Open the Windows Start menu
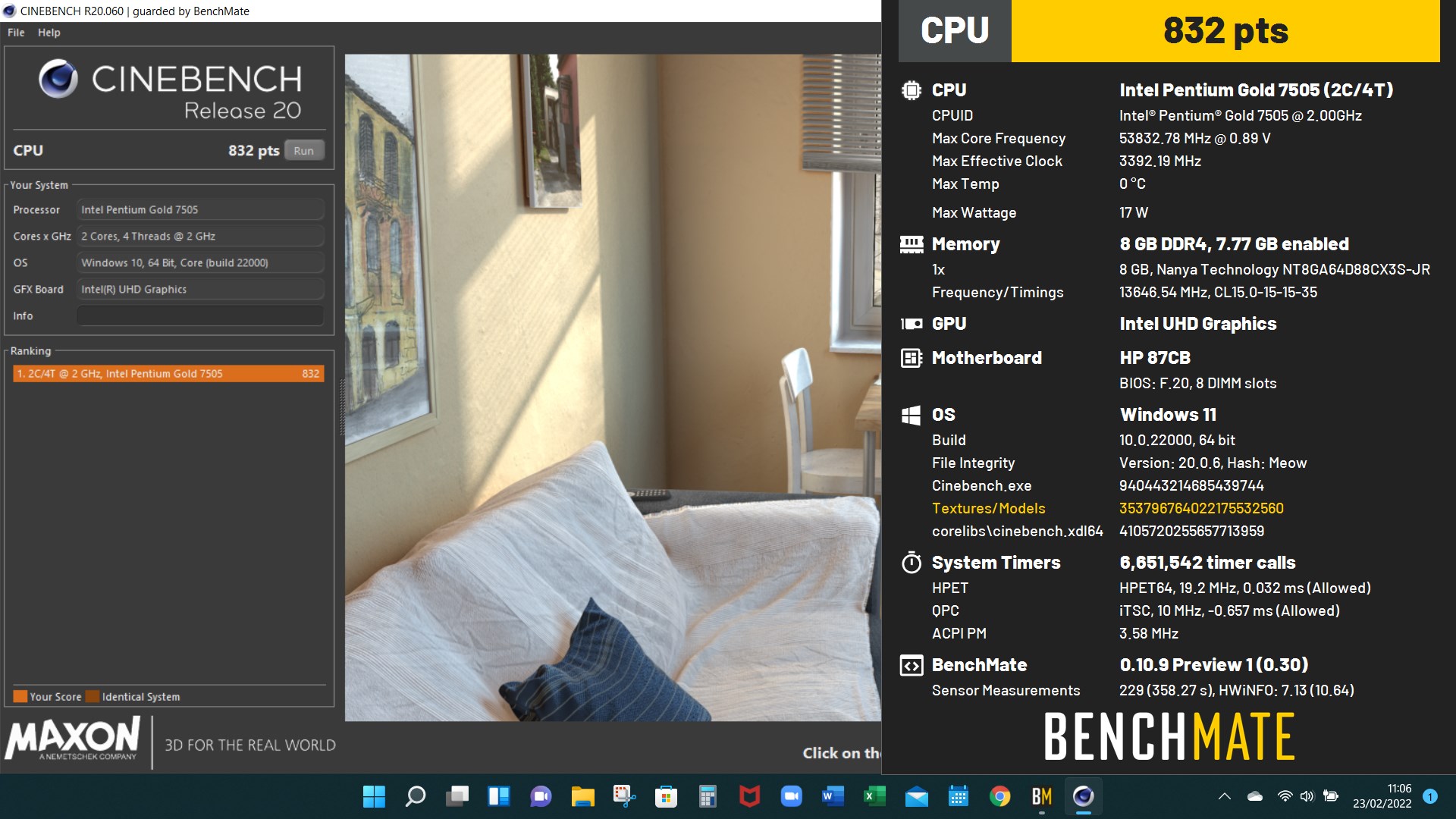This screenshot has width=1456, height=819. coord(374,796)
